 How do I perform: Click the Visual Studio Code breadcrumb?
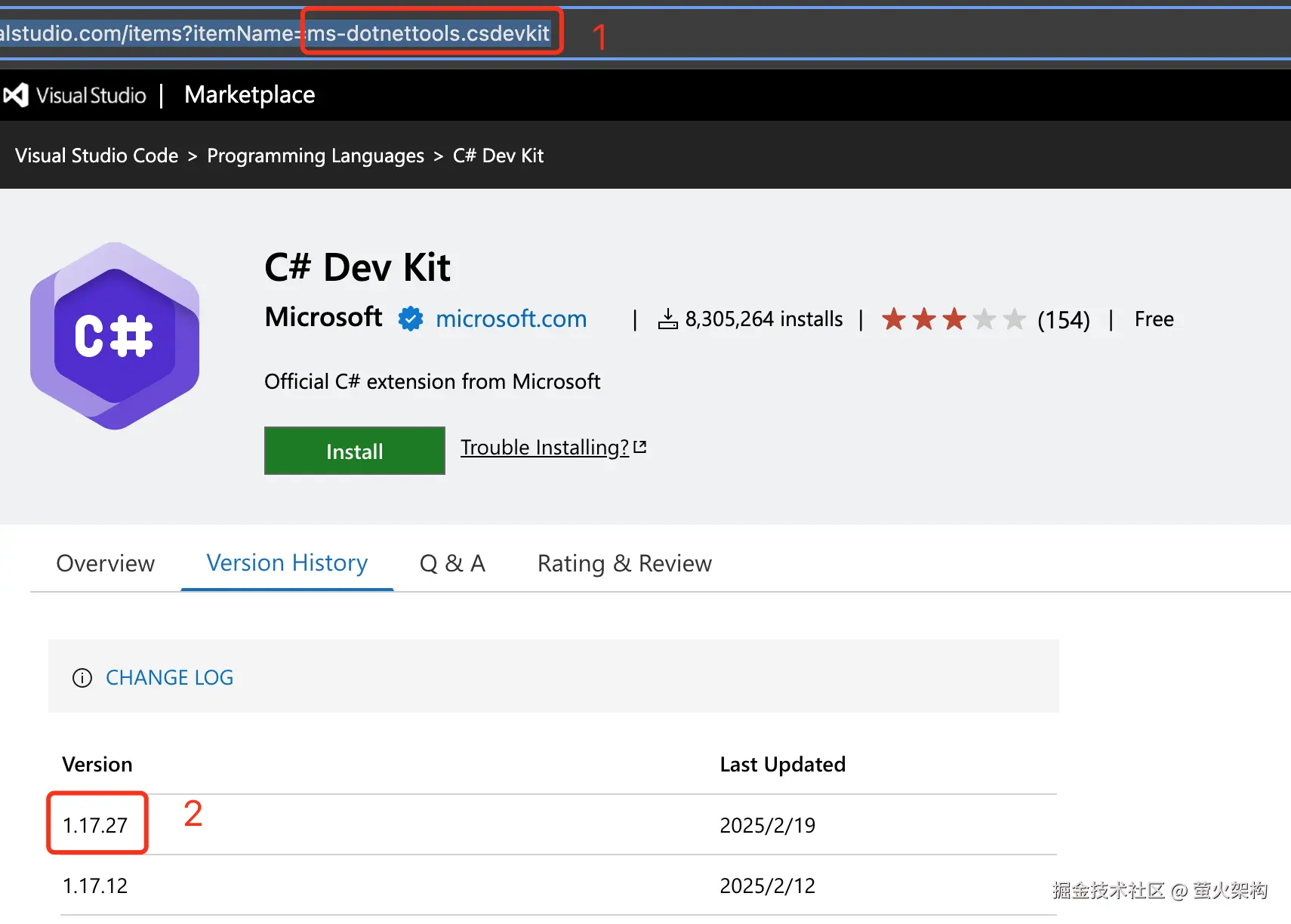[97, 156]
